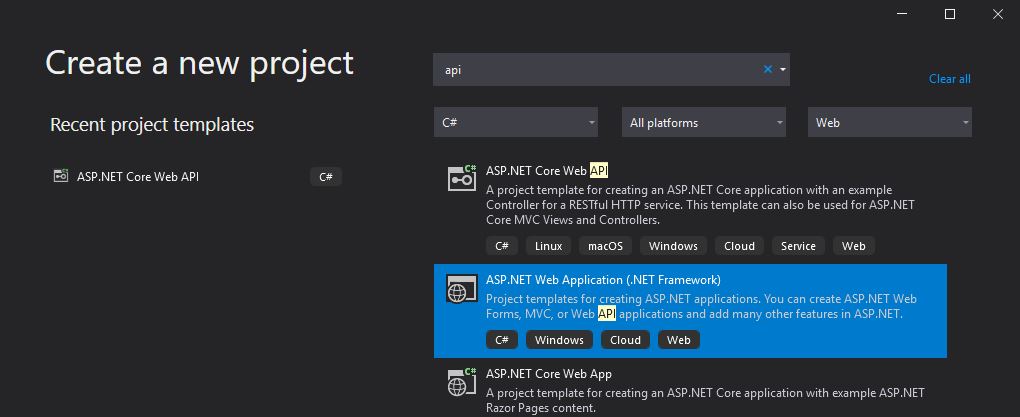Click the recent ASP.NET Core Web API icon
The image size is (1020, 417).
click(60, 176)
